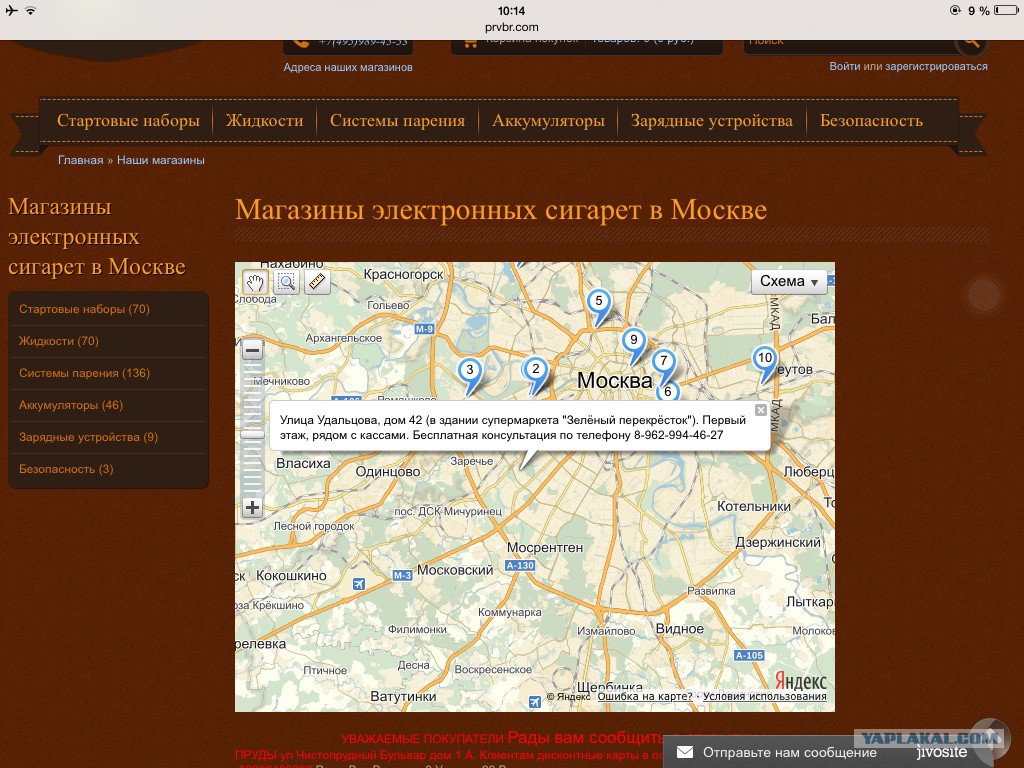Open sidebar Стартовые наборы (70)
This screenshot has width=1024, height=768.
click(x=84, y=309)
